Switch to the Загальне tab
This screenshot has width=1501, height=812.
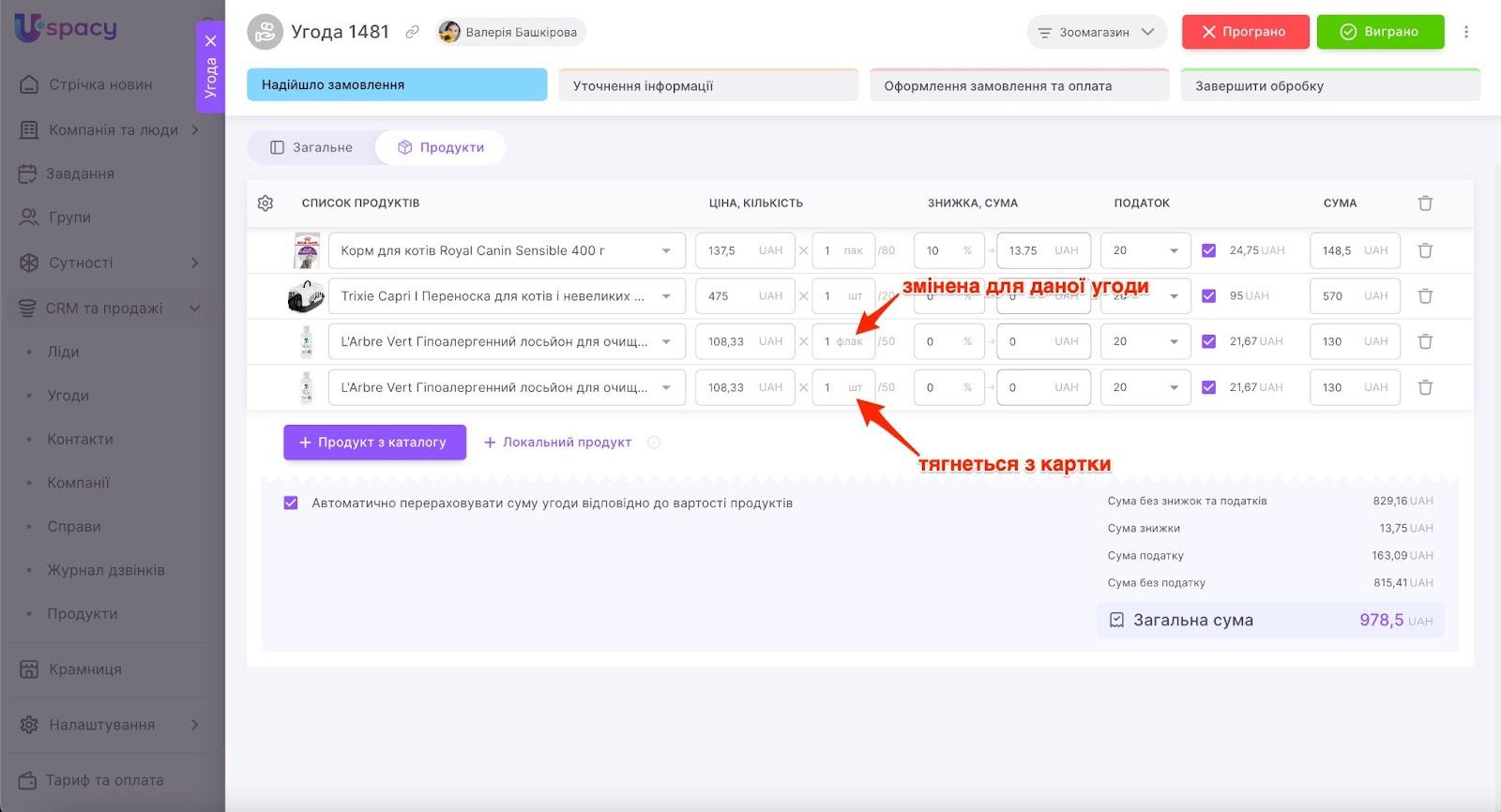(x=311, y=147)
